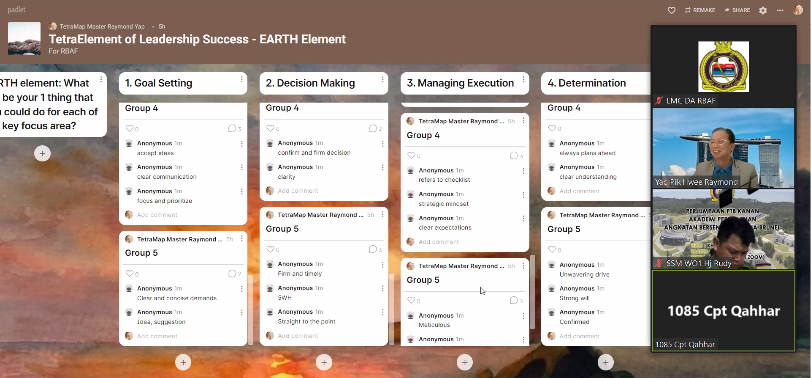The image size is (811, 378).
Task: Open the padlet thumbnail image beside the title
Action: pos(24,38)
